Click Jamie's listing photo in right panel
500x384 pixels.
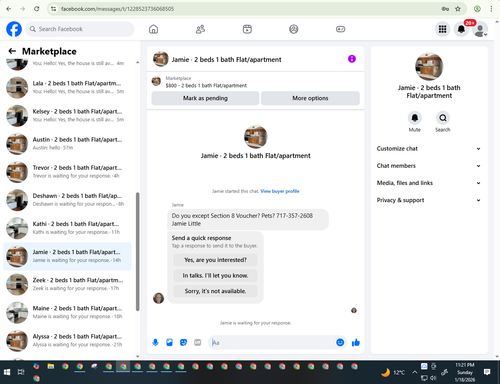pyautogui.click(x=429, y=66)
